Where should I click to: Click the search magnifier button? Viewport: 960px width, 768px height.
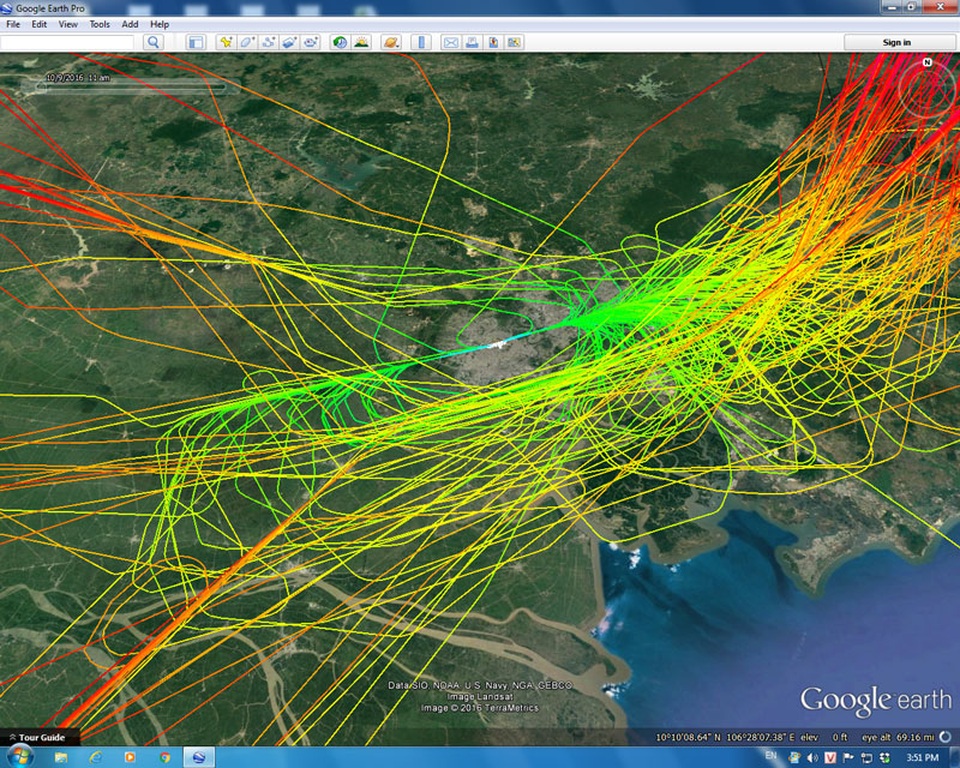point(153,42)
